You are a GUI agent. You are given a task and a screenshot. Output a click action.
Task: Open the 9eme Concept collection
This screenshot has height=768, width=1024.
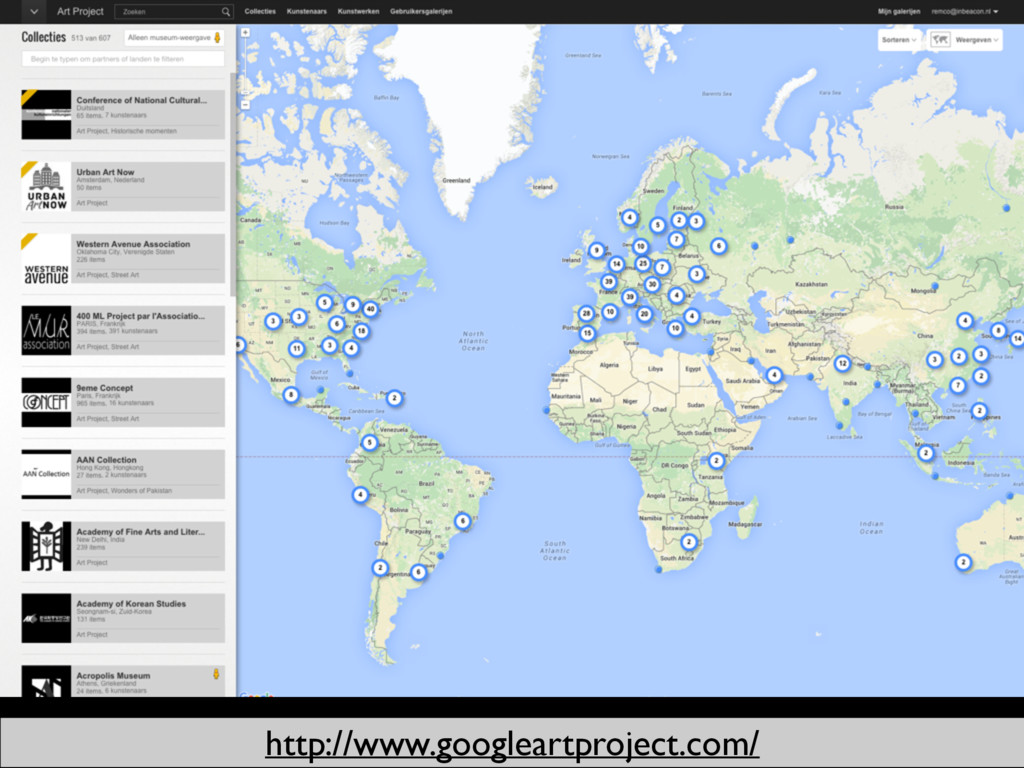123,402
